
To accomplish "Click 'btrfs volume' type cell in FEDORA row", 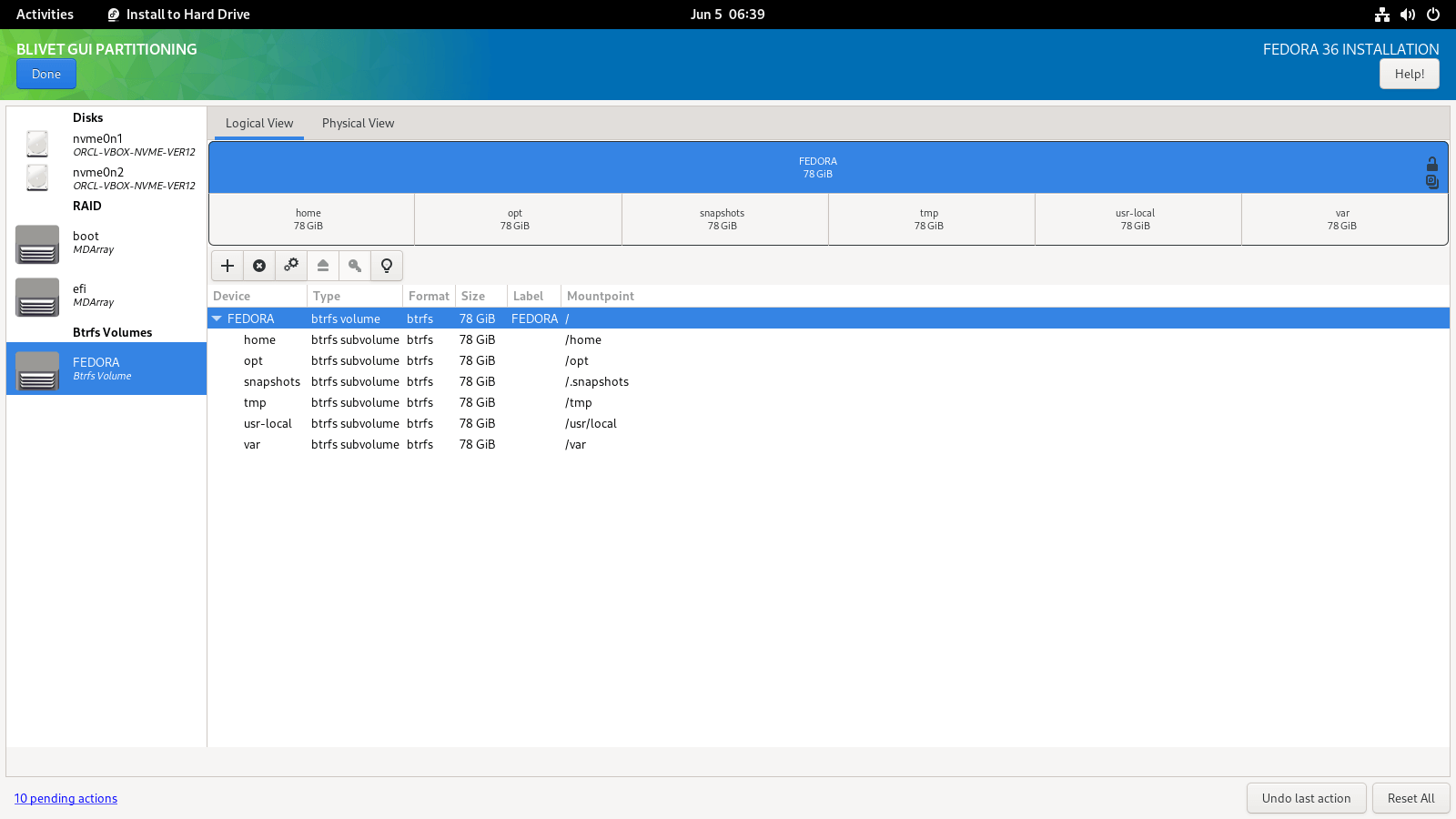I will (346, 318).
